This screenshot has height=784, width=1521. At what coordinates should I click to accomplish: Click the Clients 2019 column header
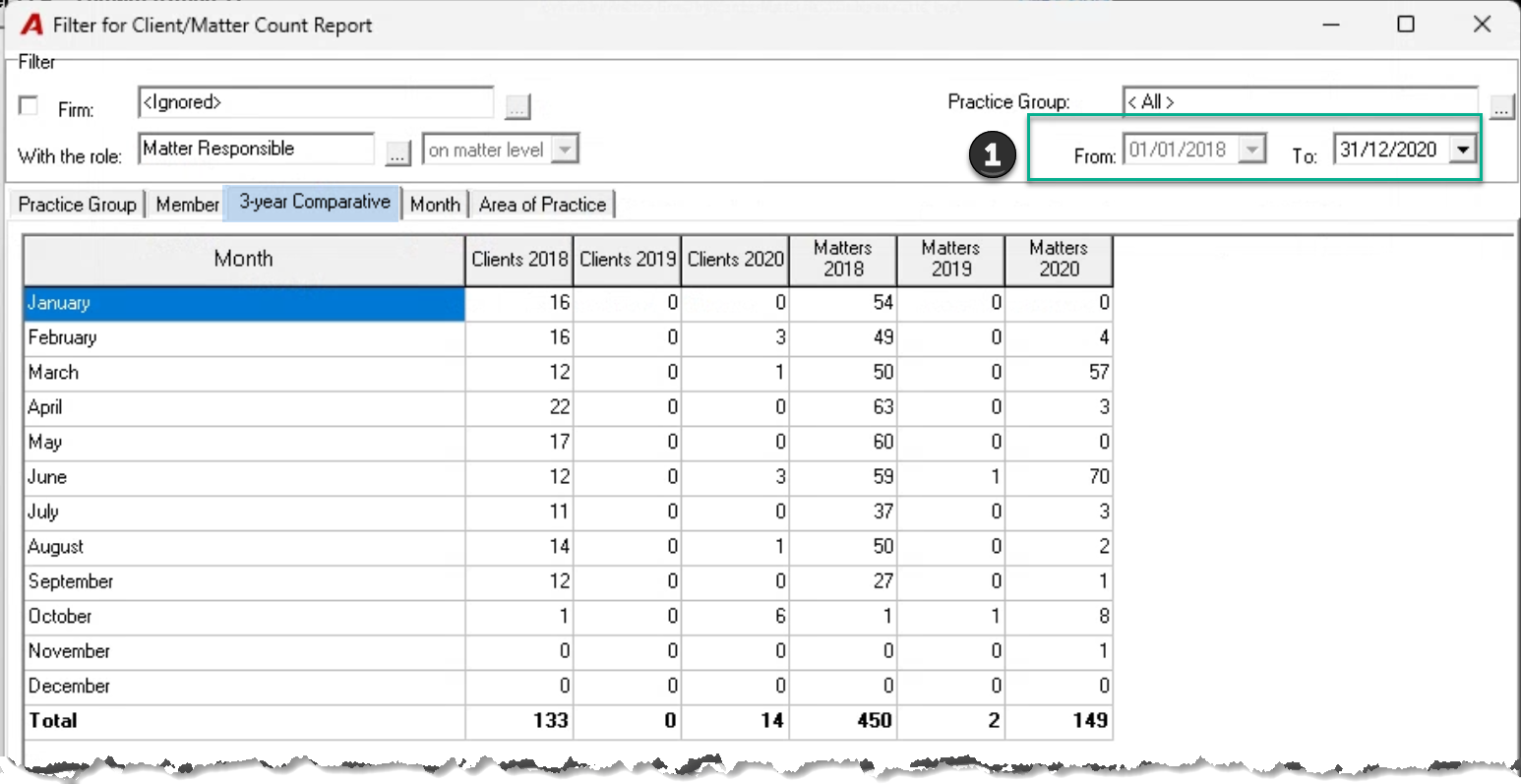tap(628, 260)
